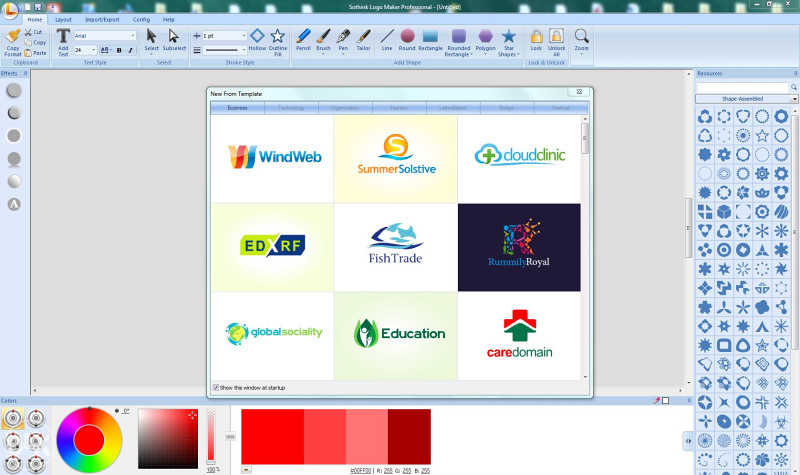
Task: Open the Help ribbon tab
Action: point(168,19)
